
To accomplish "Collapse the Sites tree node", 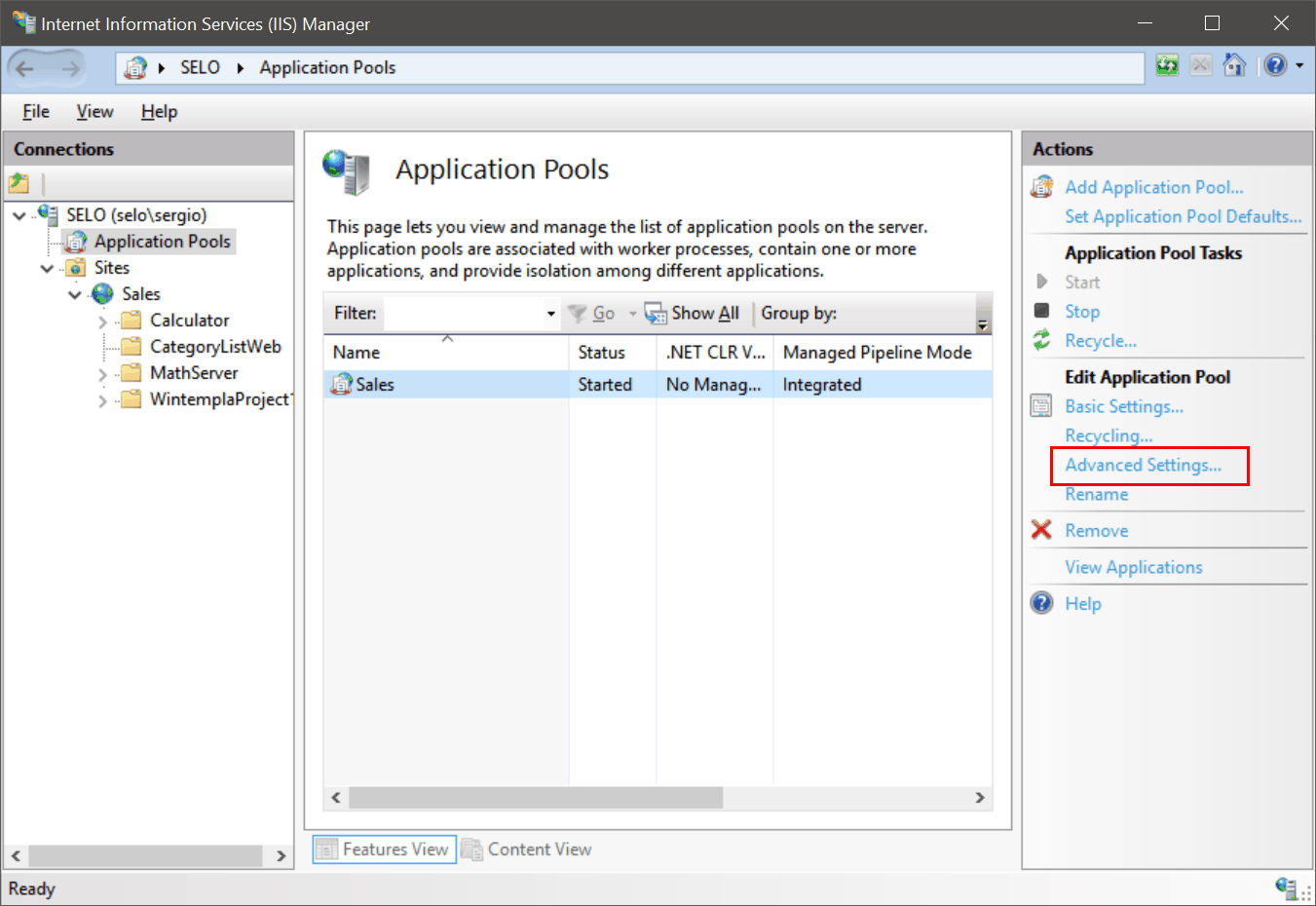I will coord(47,268).
